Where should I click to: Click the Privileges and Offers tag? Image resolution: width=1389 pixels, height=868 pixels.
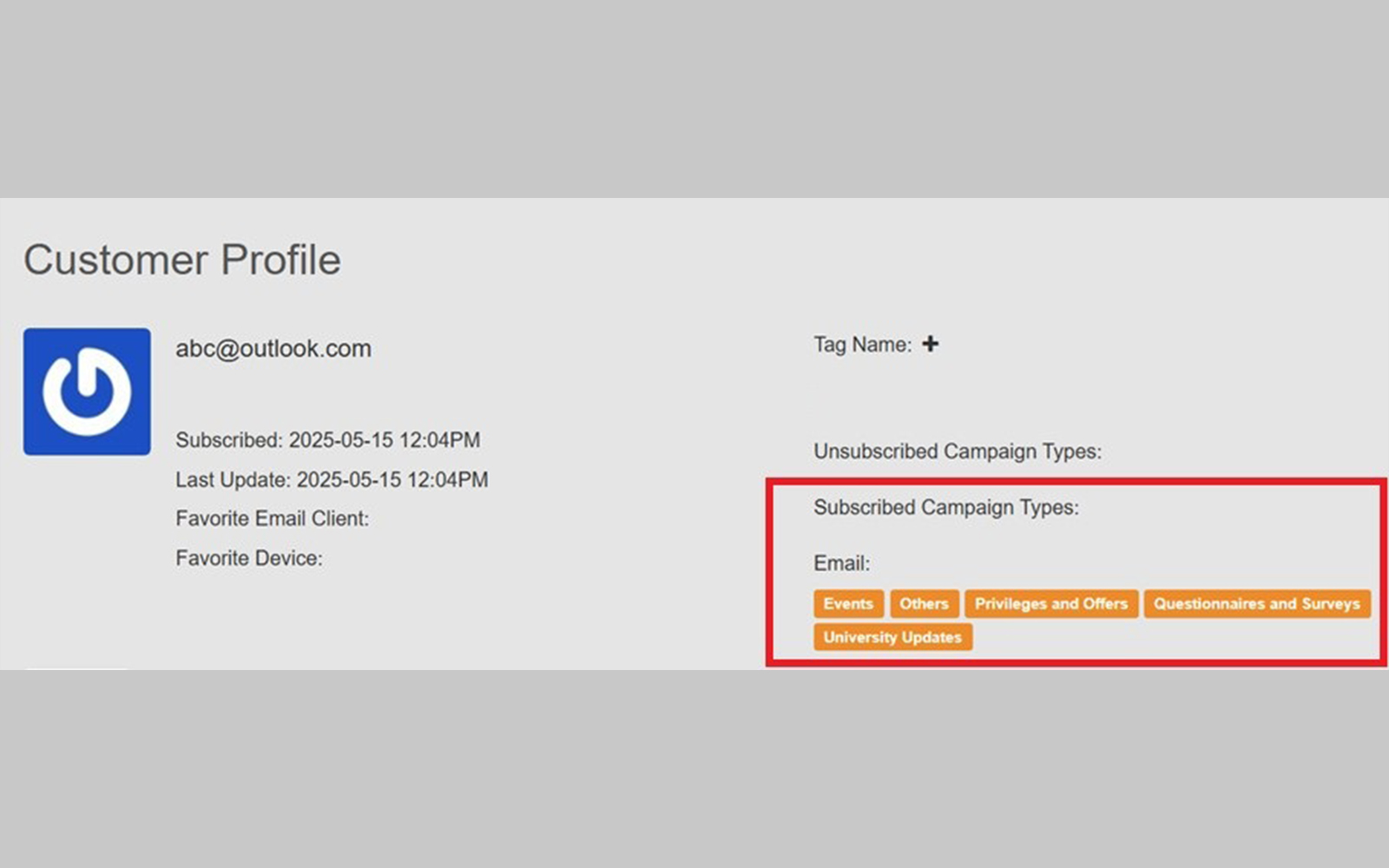[1050, 603]
